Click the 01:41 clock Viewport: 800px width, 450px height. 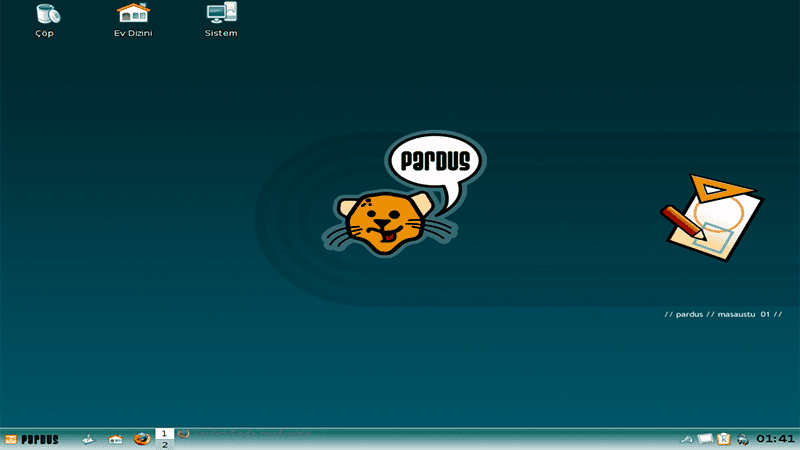775,438
